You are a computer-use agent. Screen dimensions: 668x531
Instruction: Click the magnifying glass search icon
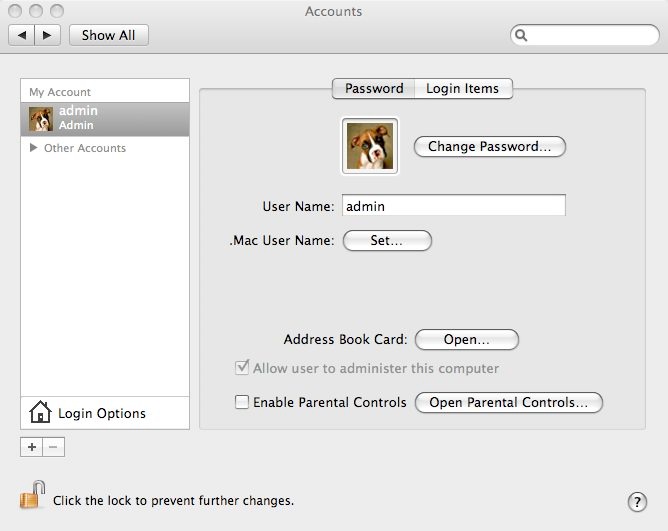[521, 35]
